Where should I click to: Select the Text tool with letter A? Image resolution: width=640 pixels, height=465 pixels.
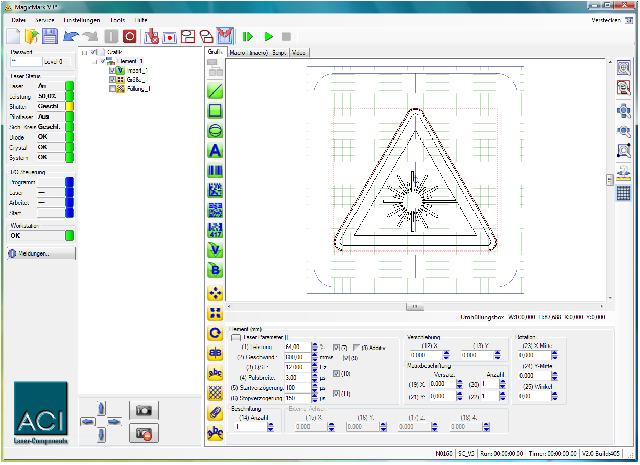214,151
